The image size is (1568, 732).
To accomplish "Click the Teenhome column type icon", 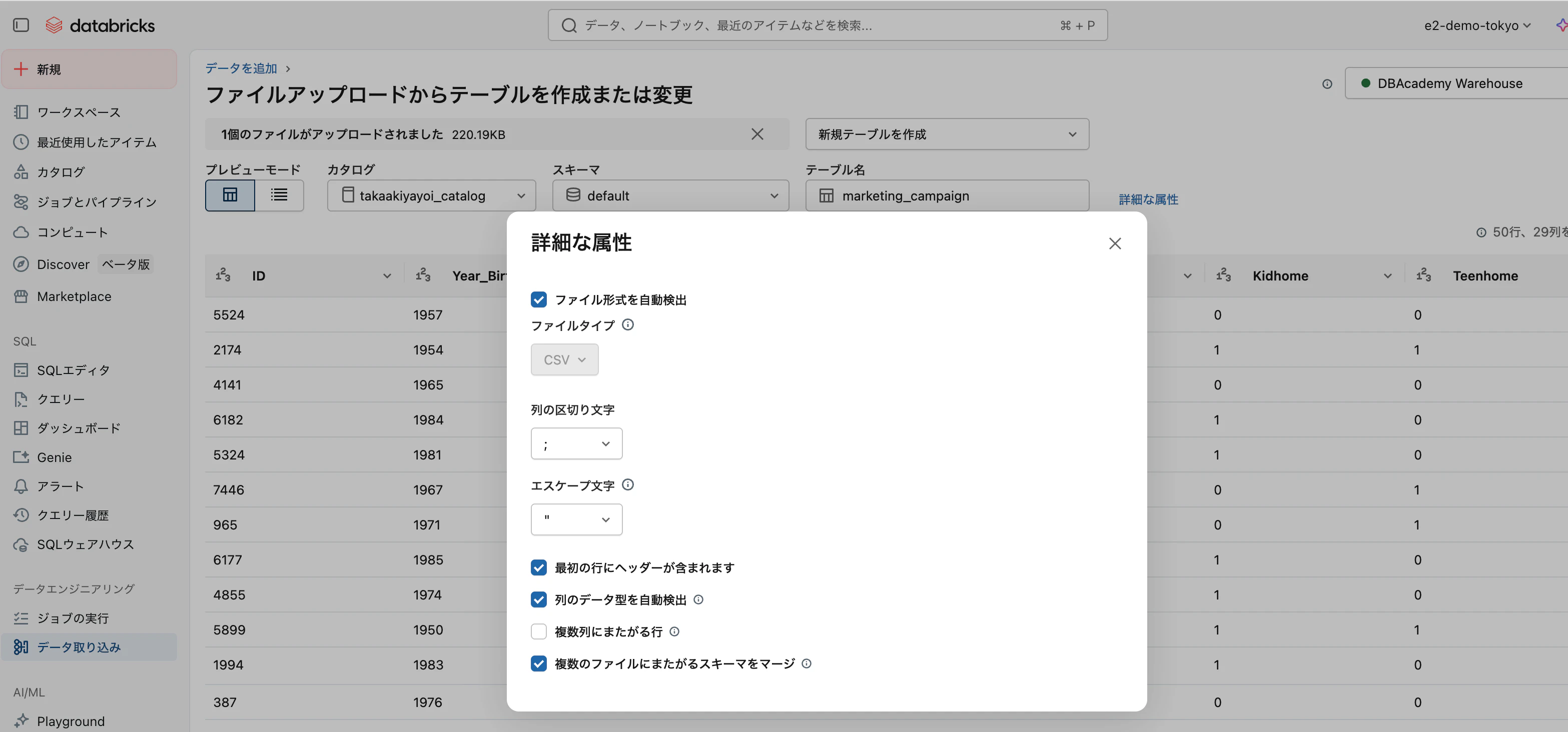I will point(1424,275).
